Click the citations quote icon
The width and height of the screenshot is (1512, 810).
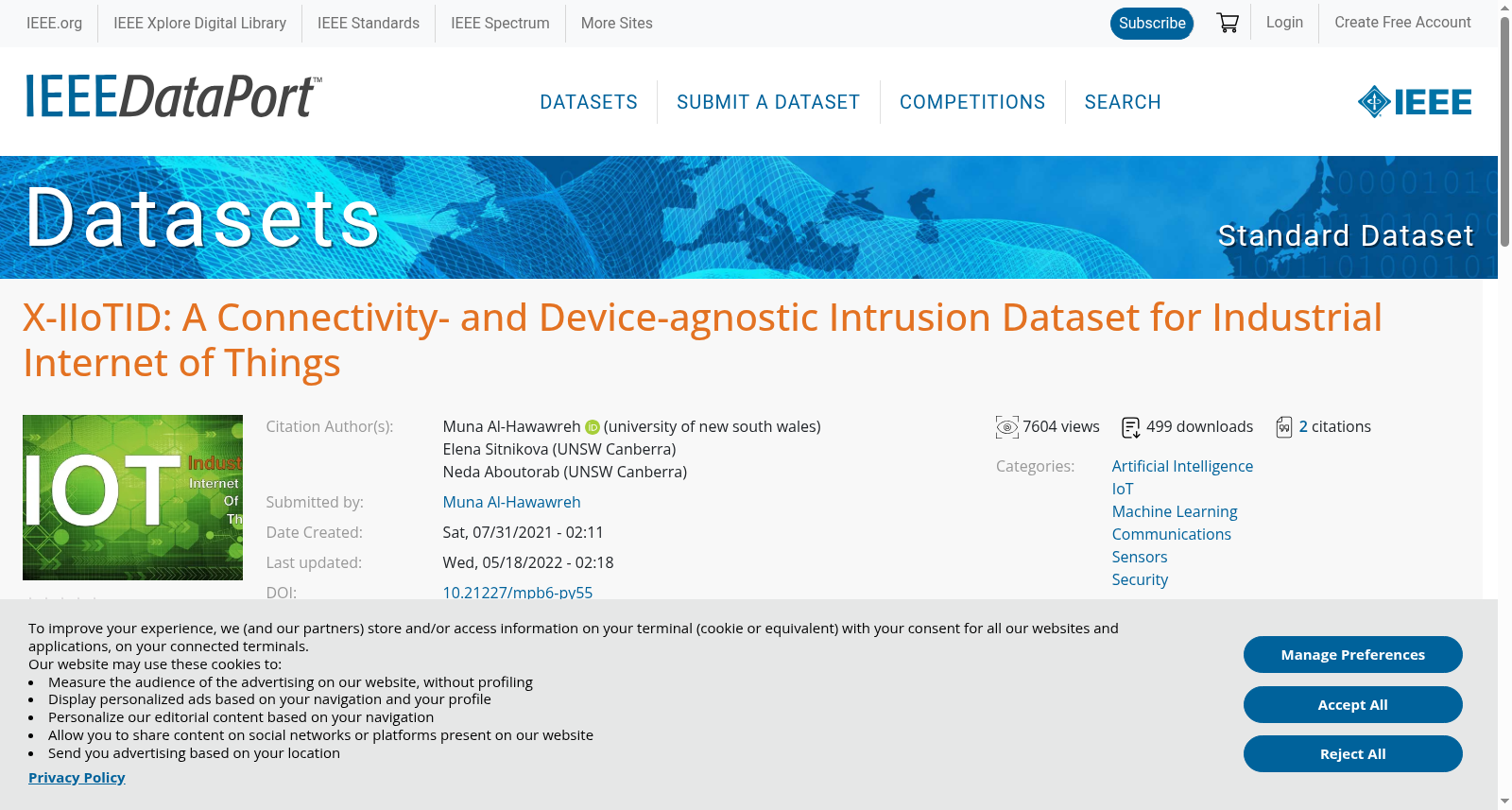[1283, 427]
